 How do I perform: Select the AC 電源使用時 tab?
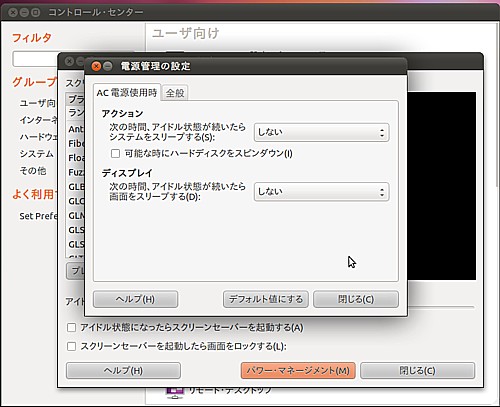pos(127,93)
